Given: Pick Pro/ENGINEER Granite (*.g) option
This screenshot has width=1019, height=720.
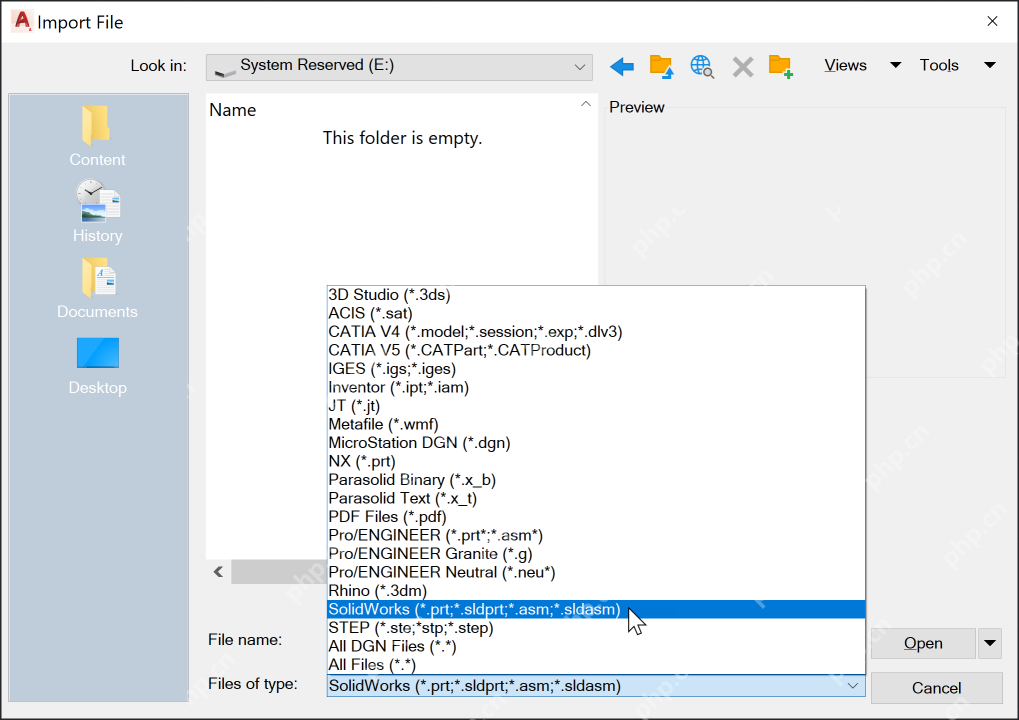Looking at the screenshot, I should click(x=596, y=554).
